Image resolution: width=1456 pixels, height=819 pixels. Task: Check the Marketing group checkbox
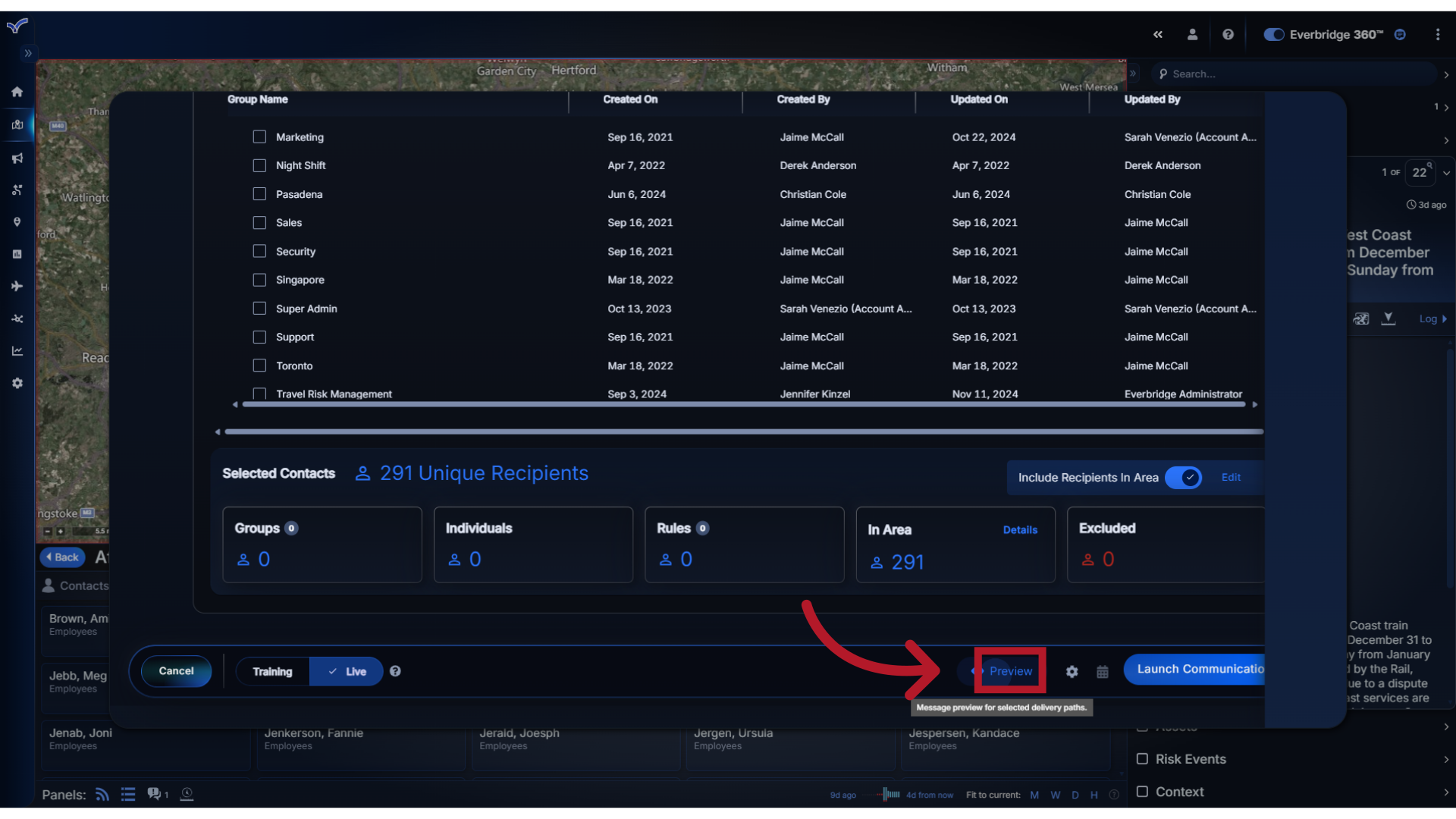tap(259, 136)
